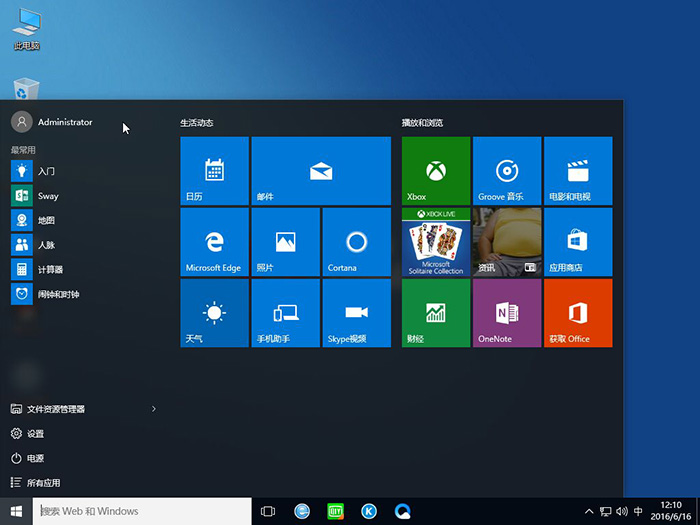
Task: Launch Skype视频 tile
Action: click(x=356, y=313)
